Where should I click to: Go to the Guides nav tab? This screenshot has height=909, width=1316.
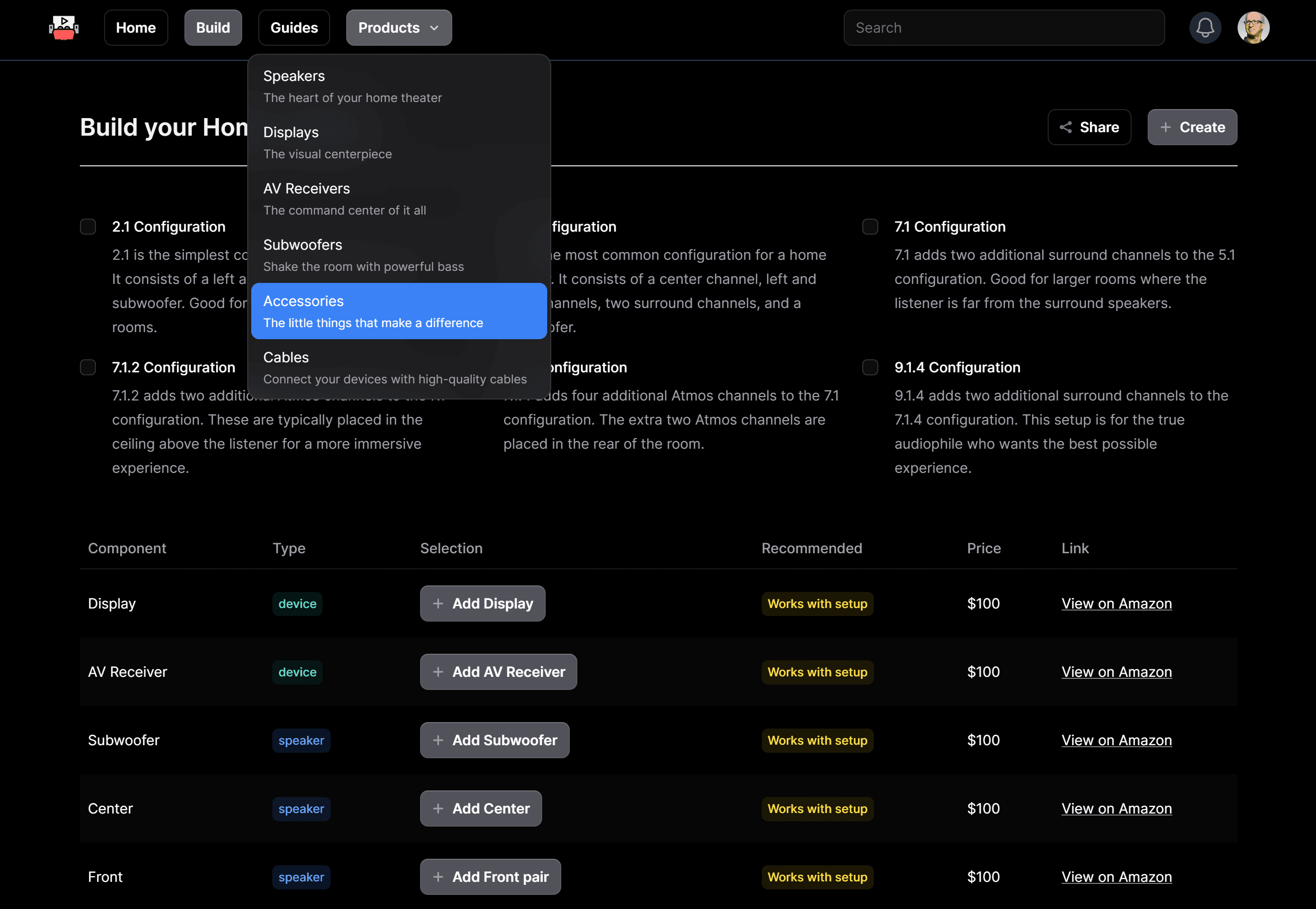(x=294, y=27)
